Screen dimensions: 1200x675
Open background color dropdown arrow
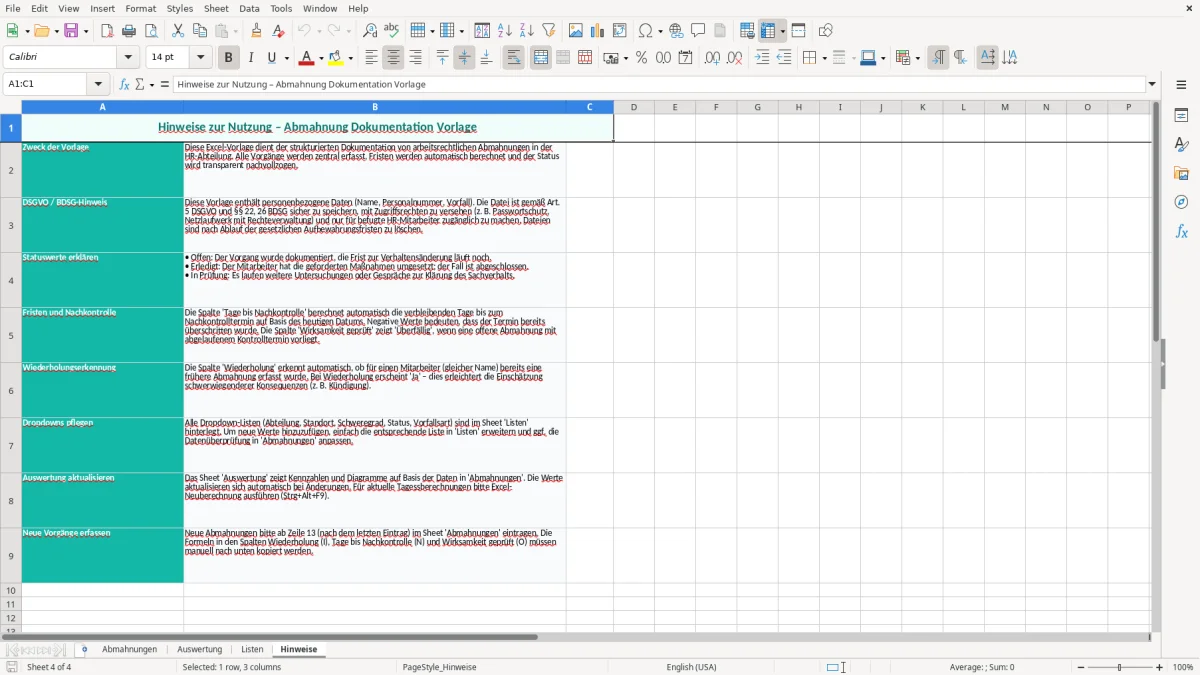351,58
